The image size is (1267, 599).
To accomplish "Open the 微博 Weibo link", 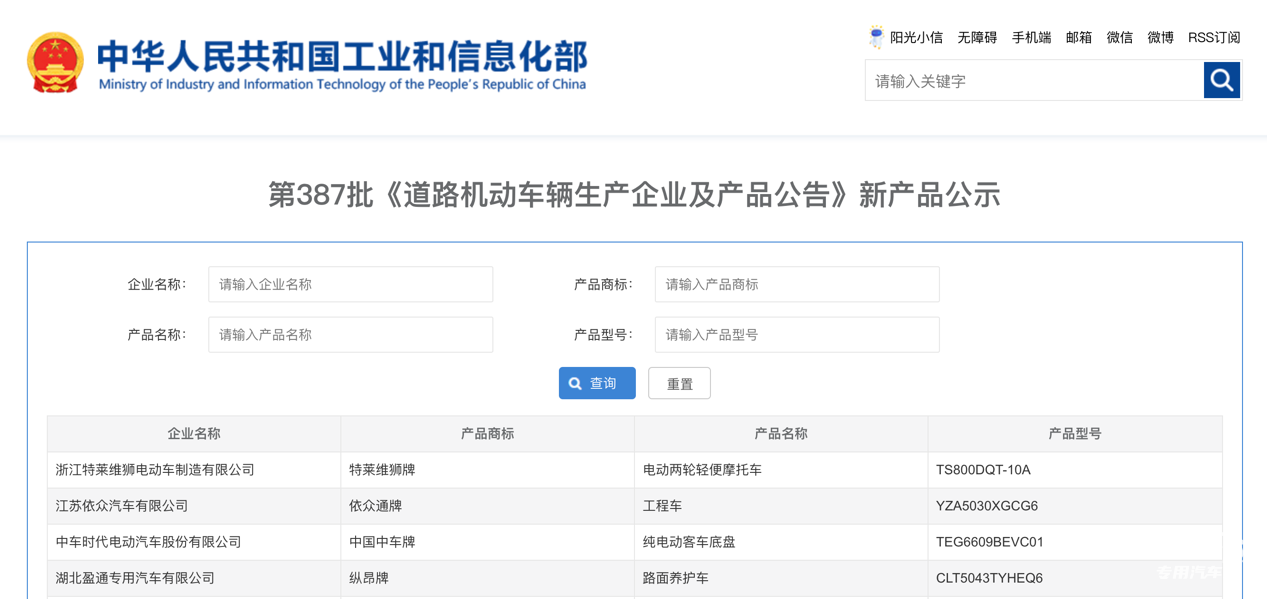I will click(1159, 37).
